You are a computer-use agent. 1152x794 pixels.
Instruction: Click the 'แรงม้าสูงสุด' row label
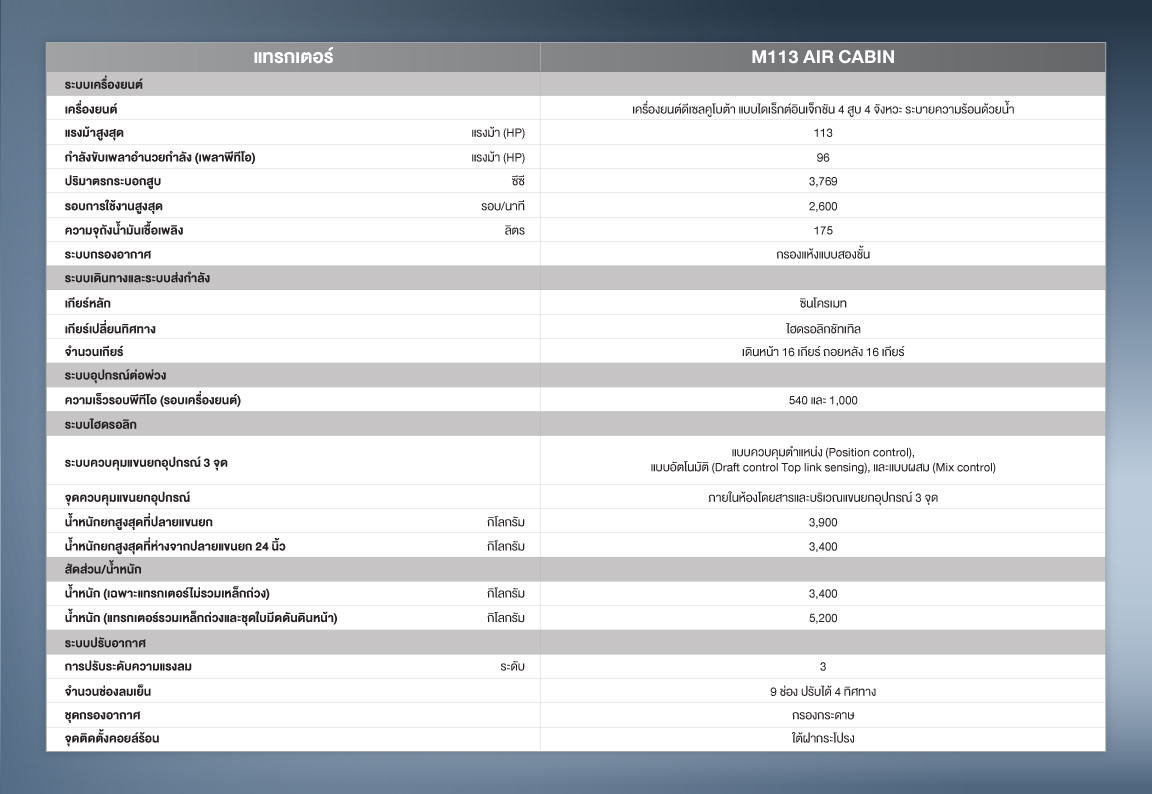pyautogui.click(x=94, y=133)
